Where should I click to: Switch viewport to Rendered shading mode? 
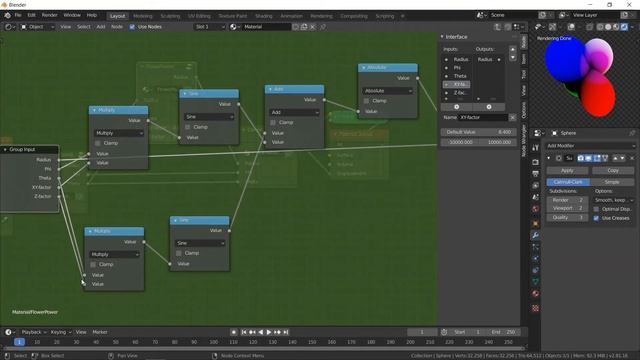click(x=624, y=27)
